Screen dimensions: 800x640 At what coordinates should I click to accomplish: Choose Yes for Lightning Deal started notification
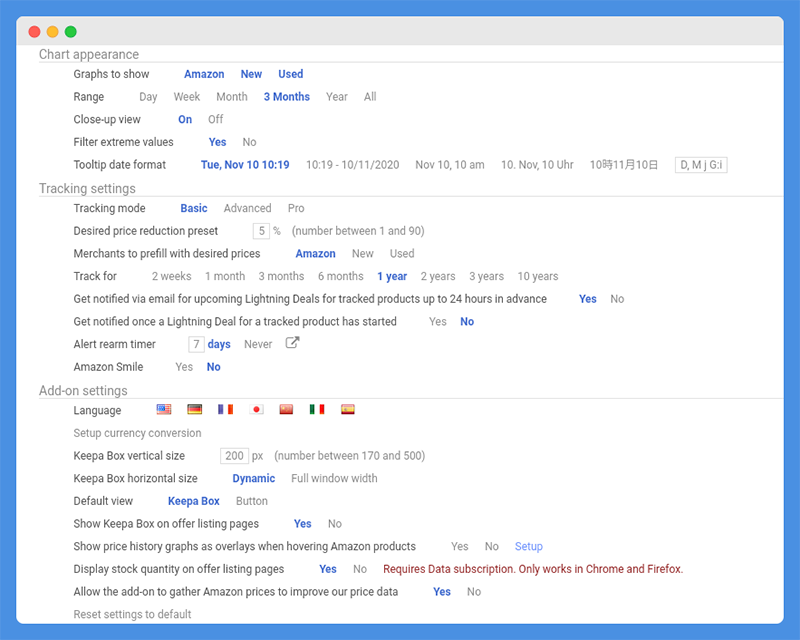[438, 322]
